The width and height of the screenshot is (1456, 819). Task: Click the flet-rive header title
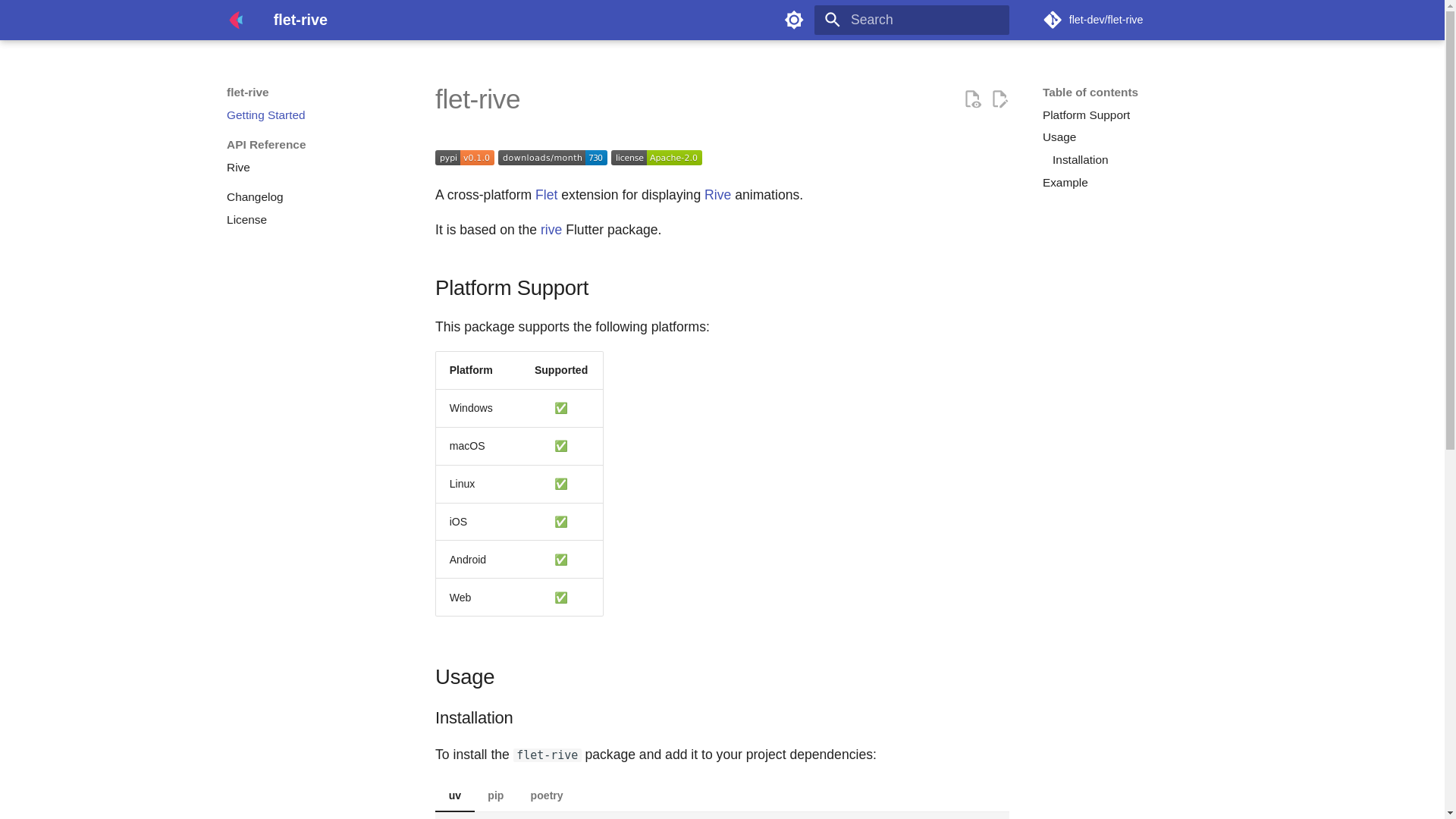(x=300, y=20)
